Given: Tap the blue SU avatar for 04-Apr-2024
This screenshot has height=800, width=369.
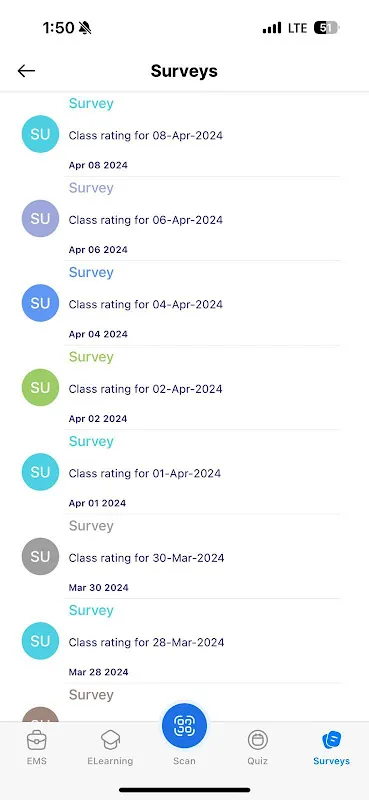Looking at the screenshot, I should tap(40, 303).
